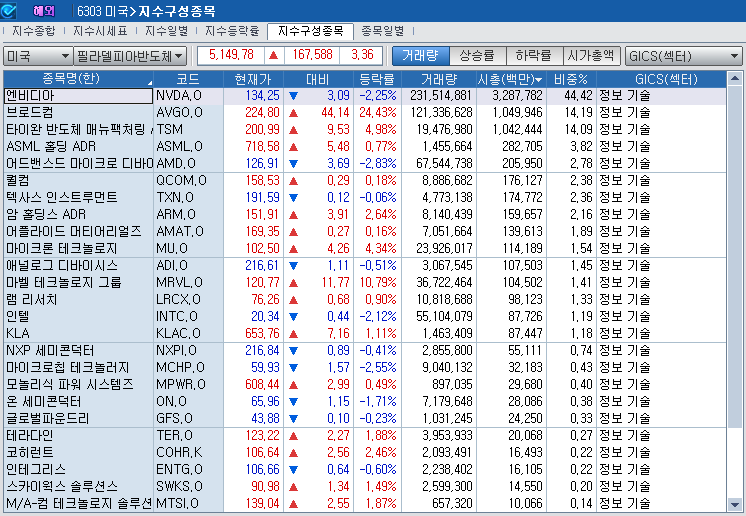Select the 램 리서치 stock name
The width and height of the screenshot is (746, 516).
click(x=31, y=300)
